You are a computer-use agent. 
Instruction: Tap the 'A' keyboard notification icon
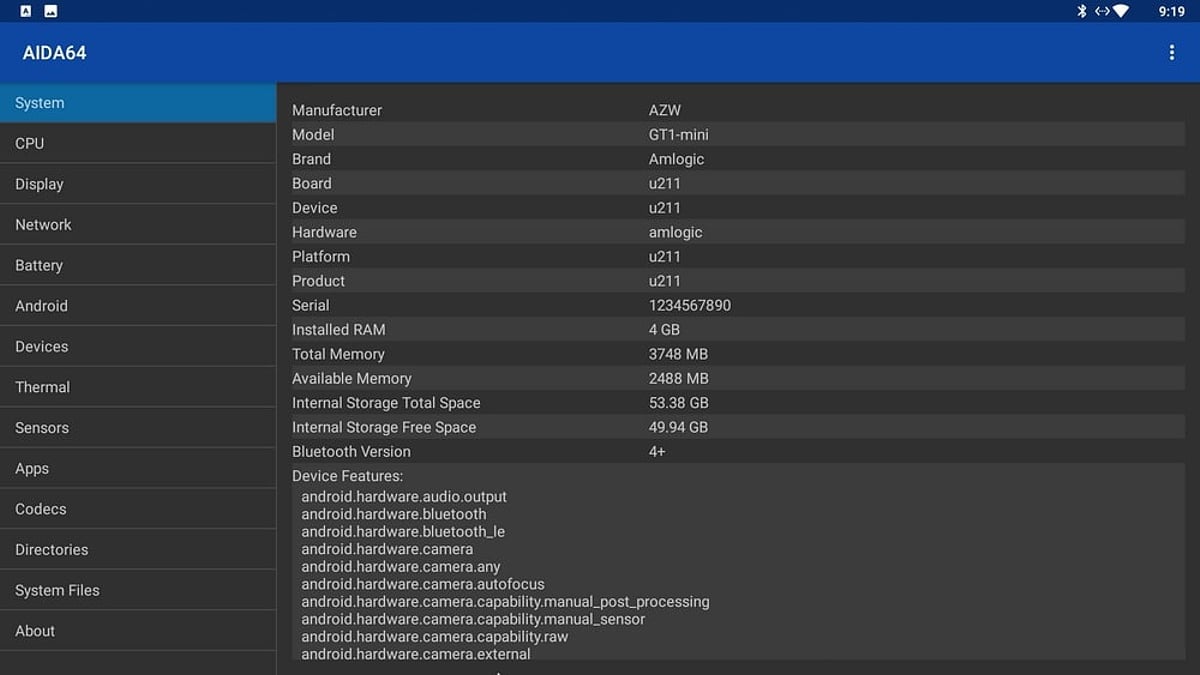(x=26, y=11)
